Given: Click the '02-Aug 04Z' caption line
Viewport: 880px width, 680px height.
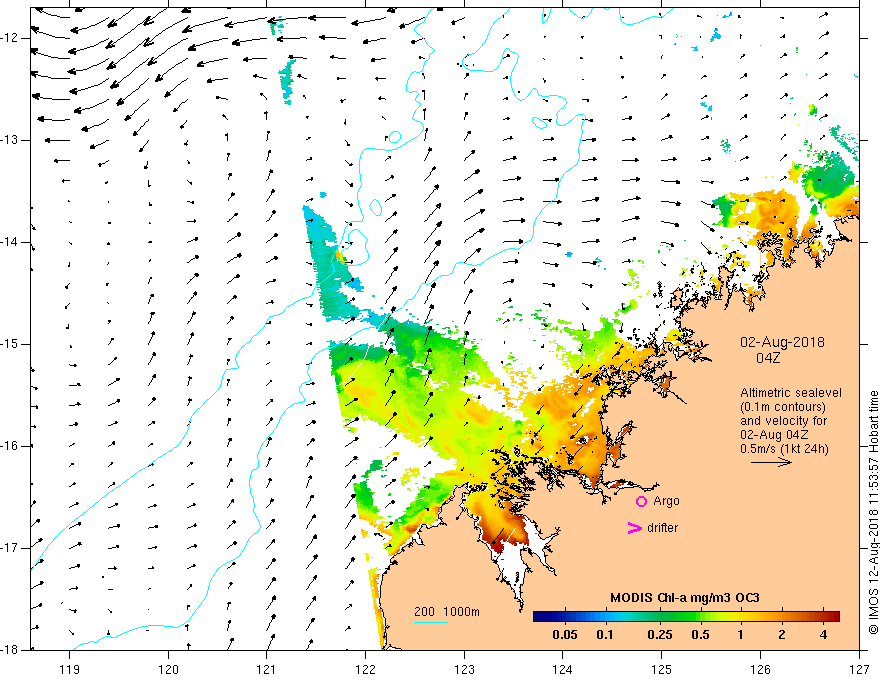Looking at the screenshot, I should point(774,435).
